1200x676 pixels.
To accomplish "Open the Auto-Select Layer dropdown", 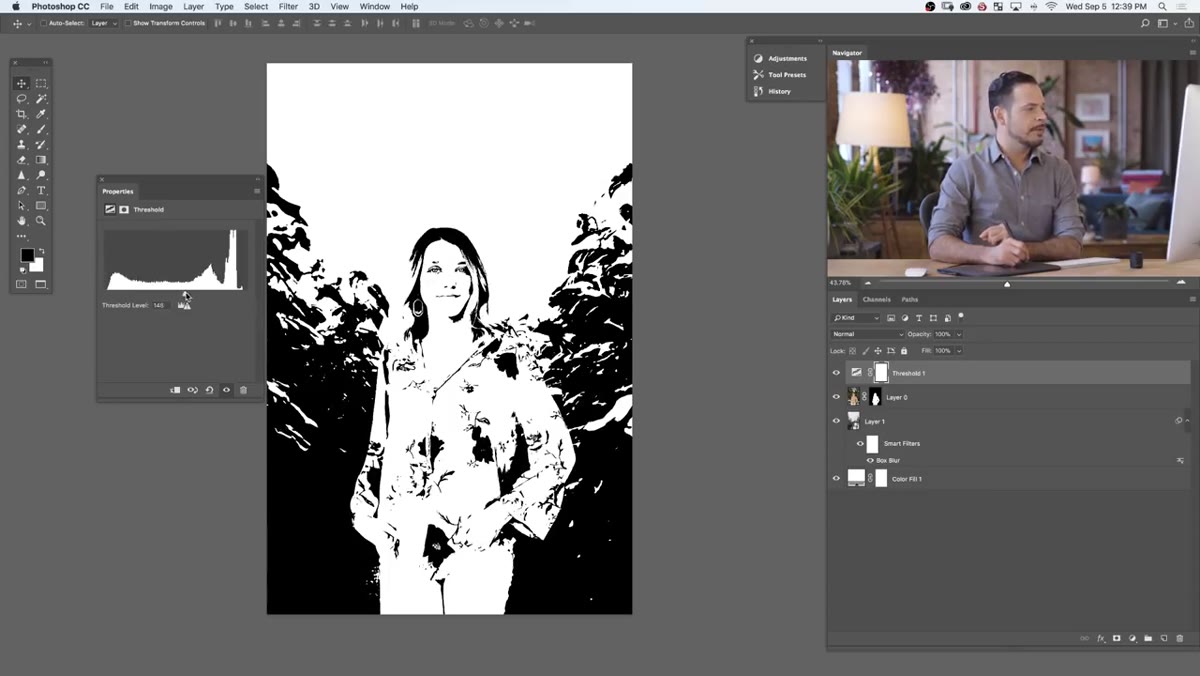I will pos(104,23).
